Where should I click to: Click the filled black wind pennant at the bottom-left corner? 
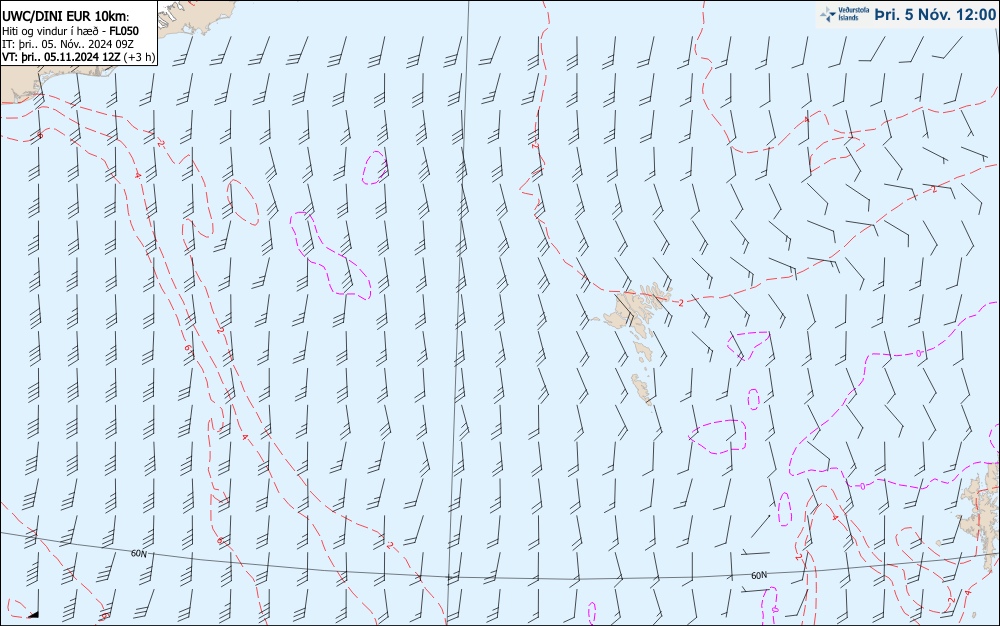[x=33, y=615]
